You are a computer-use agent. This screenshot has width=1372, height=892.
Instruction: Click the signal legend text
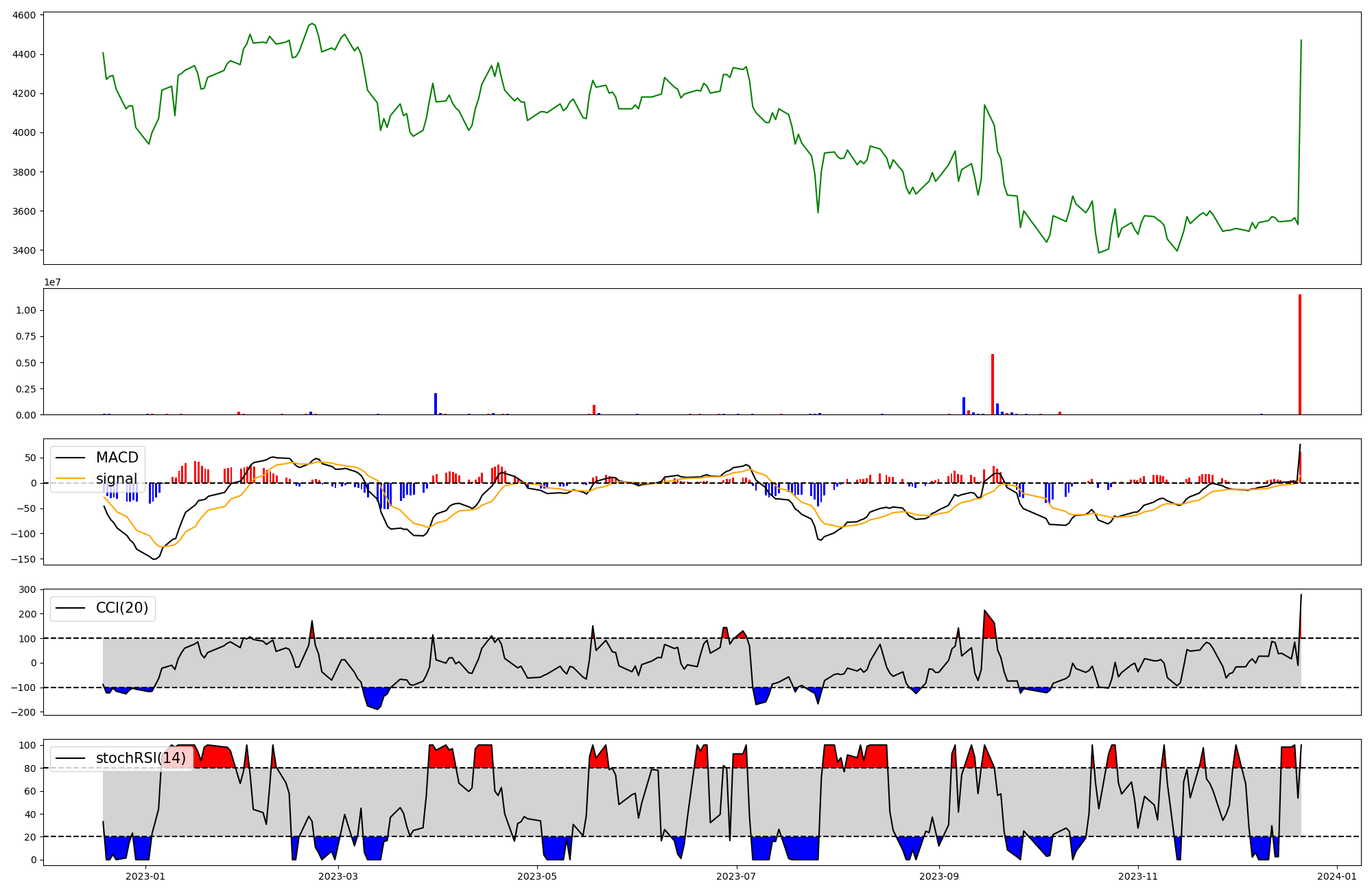click(116, 479)
